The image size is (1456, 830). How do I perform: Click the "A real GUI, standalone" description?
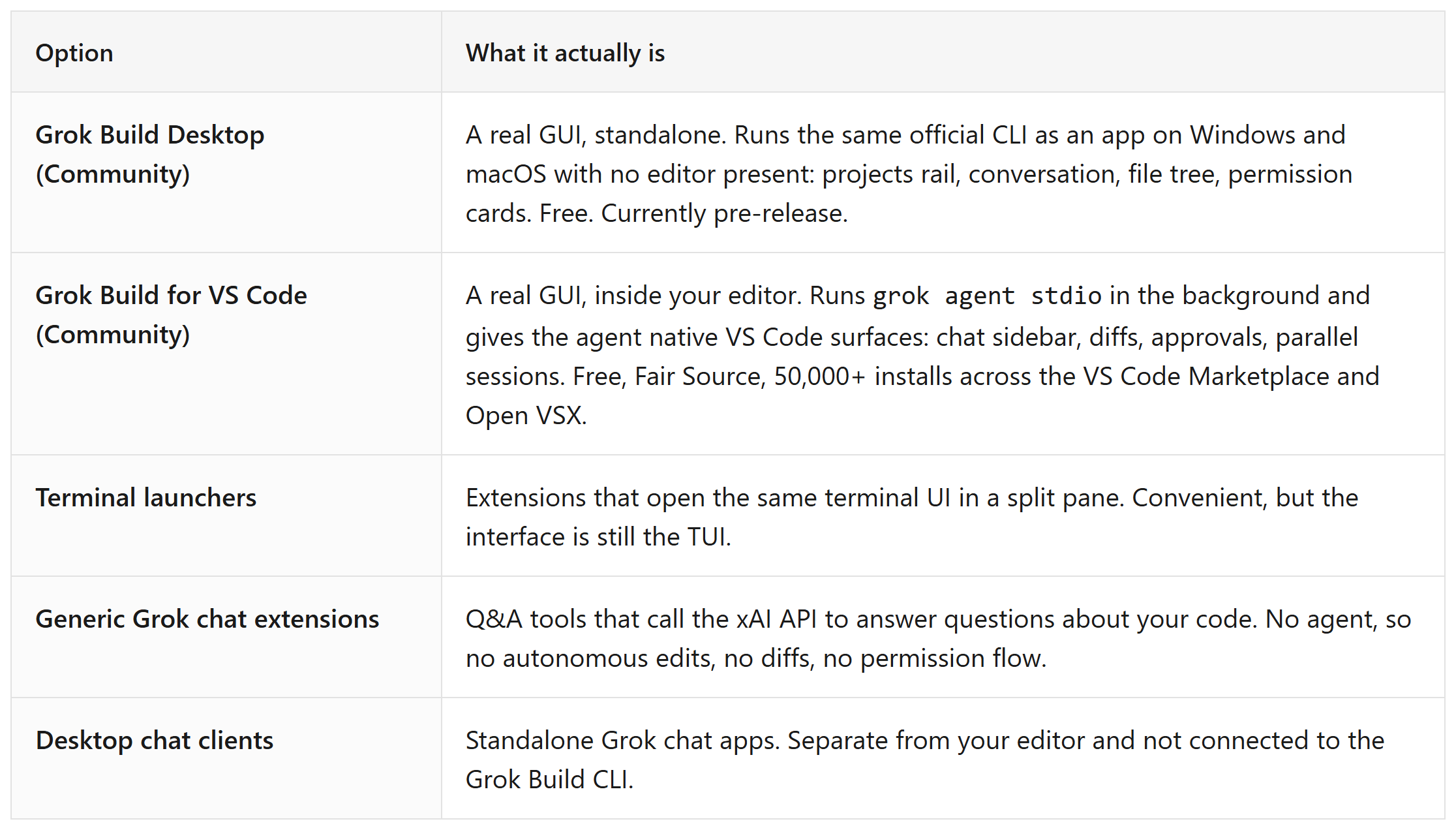(596, 134)
